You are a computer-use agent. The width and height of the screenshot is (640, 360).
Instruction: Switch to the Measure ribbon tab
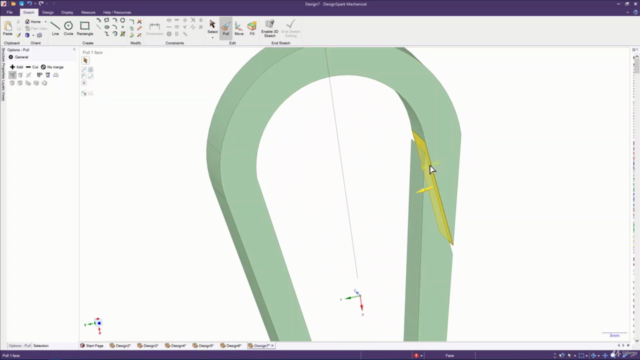point(88,13)
